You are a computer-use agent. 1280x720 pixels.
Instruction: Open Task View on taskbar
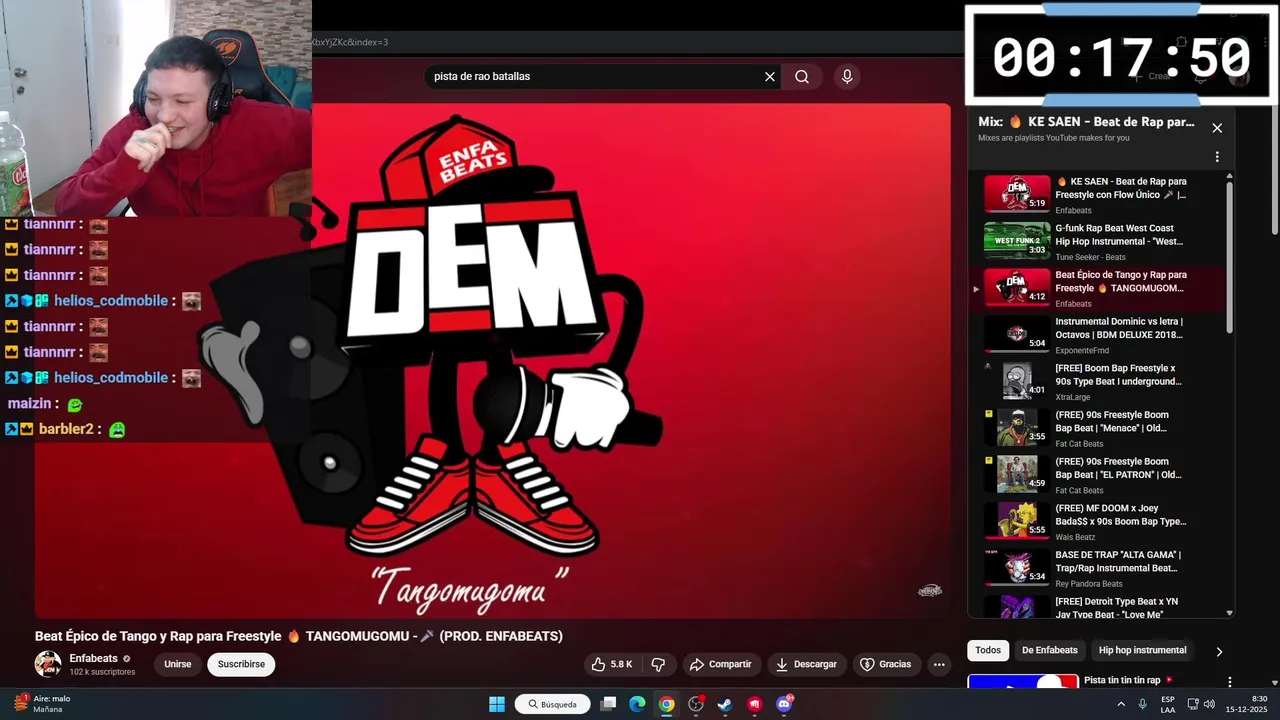tap(608, 704)
